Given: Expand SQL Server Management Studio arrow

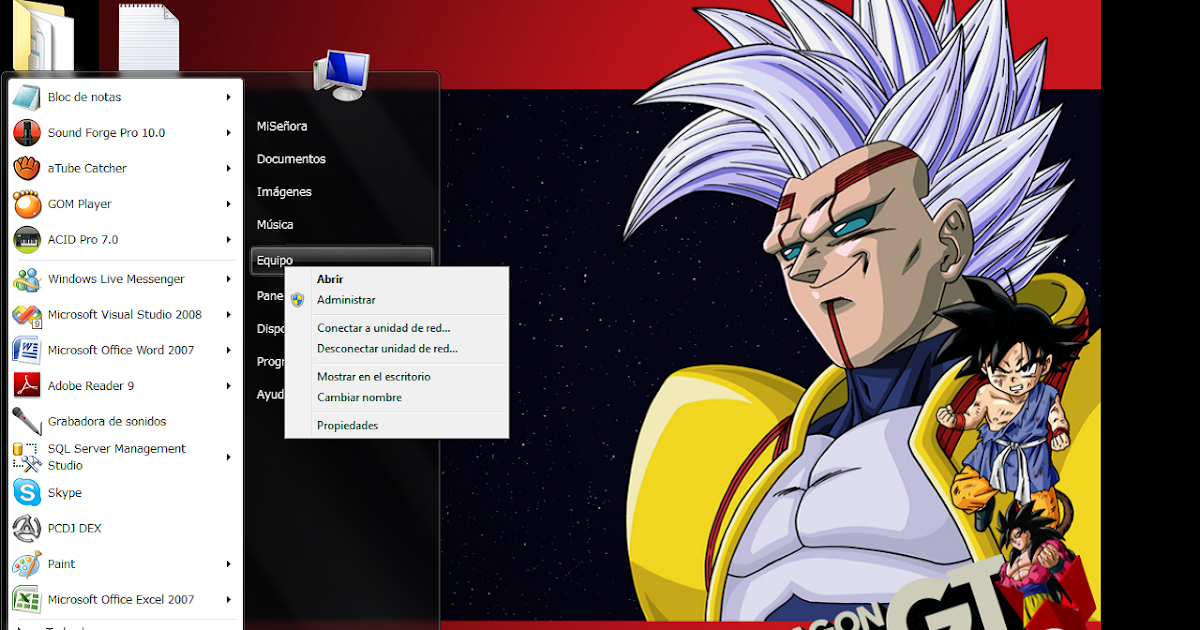Looking at the screenshot, I should click(x=229, y=457).
